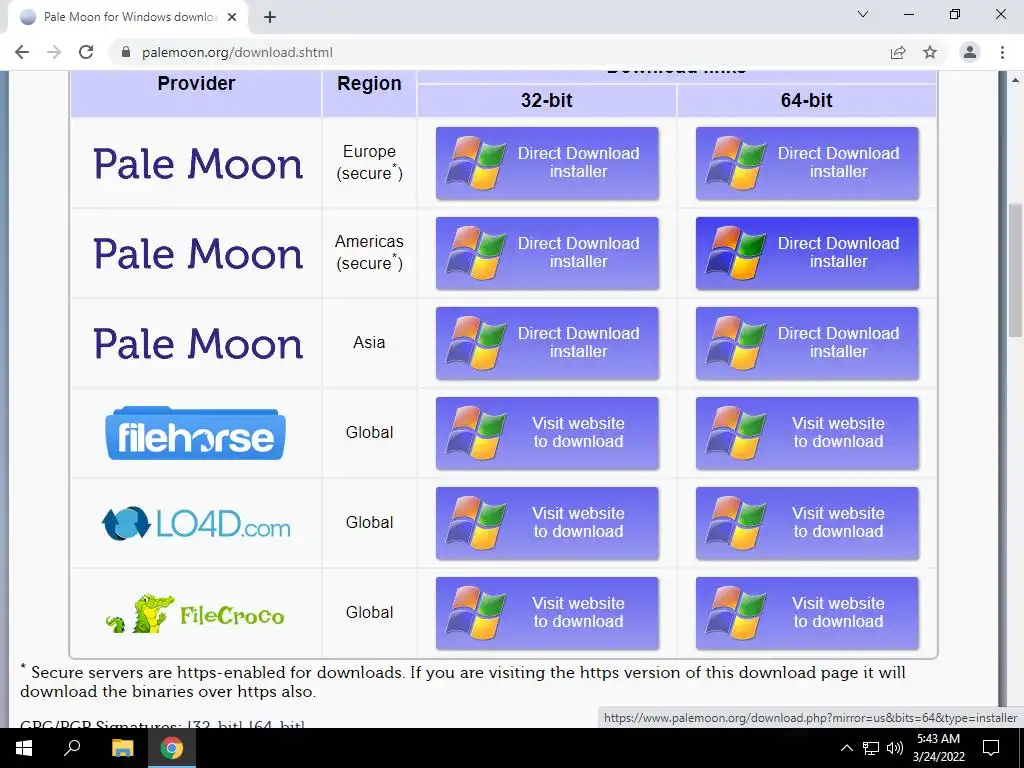Open the Windows Start menu
Image resolution: width=1024 pixels, height=768 pixels.
(24, 748)
